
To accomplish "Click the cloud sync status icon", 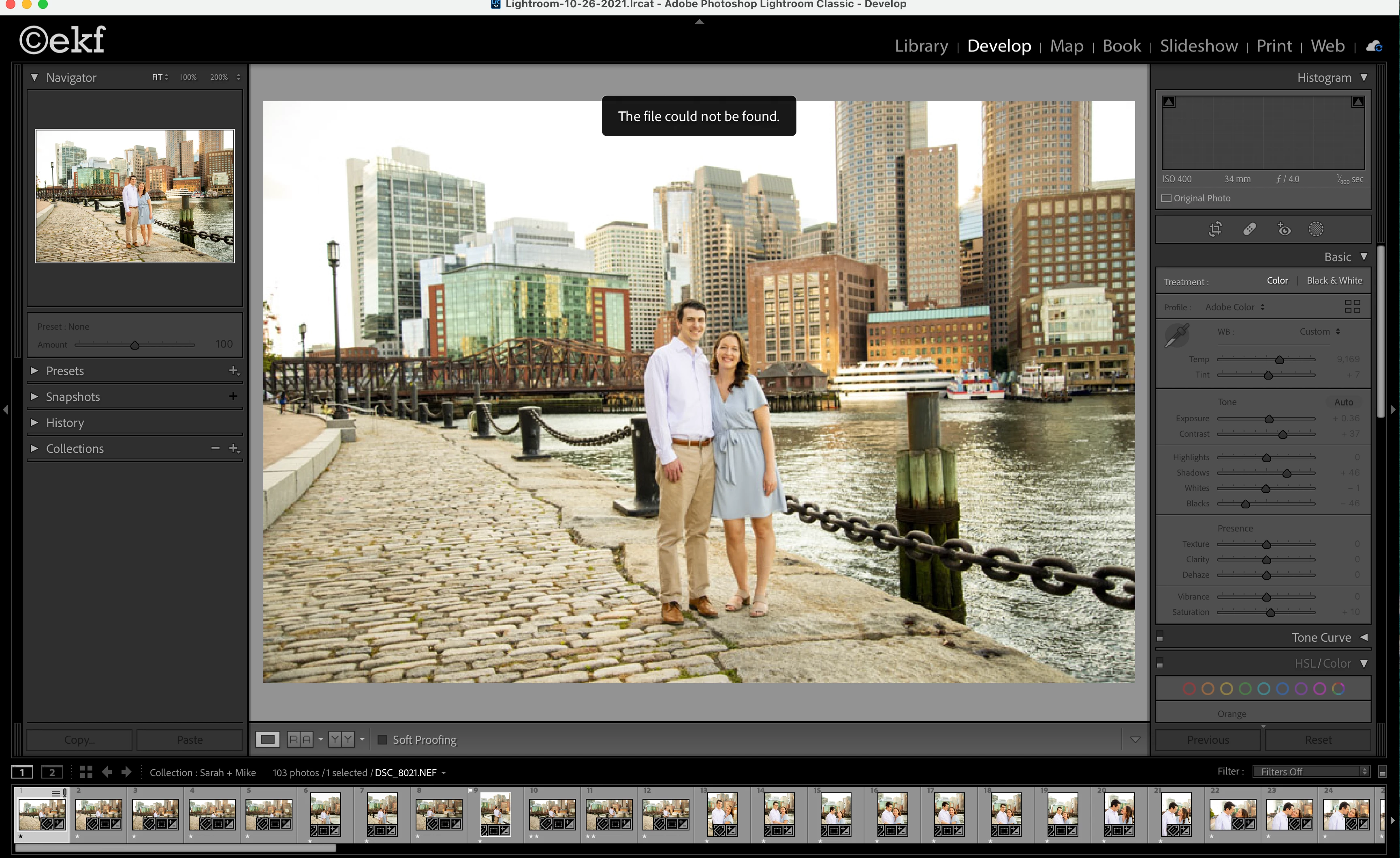I will coord(1374,46).
